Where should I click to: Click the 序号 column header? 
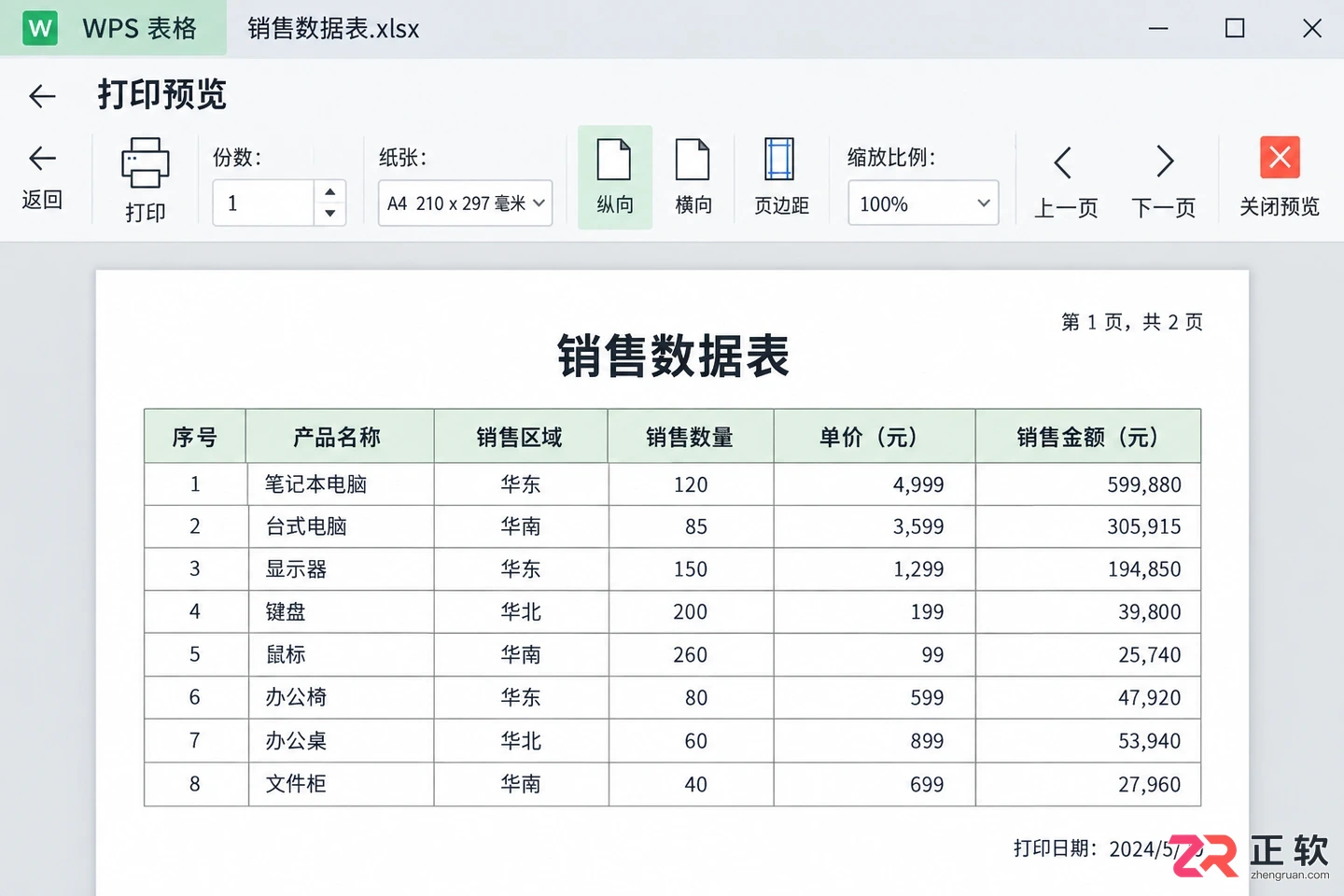tap(195, 436)
